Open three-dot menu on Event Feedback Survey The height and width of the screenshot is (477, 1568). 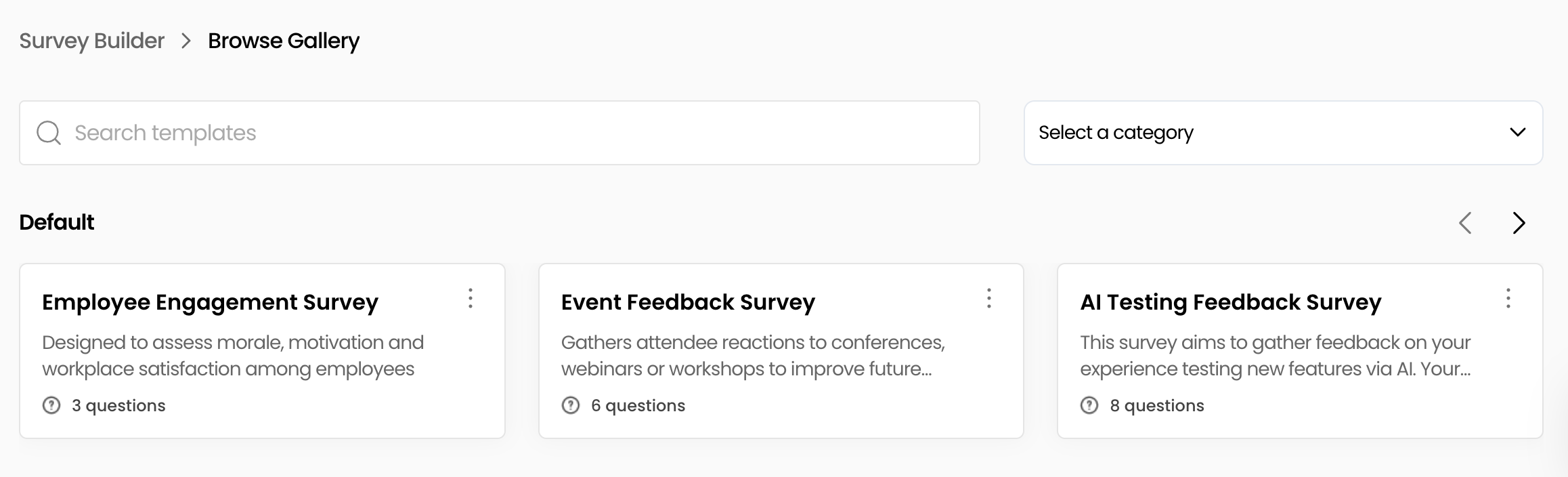tap(989, 299)
